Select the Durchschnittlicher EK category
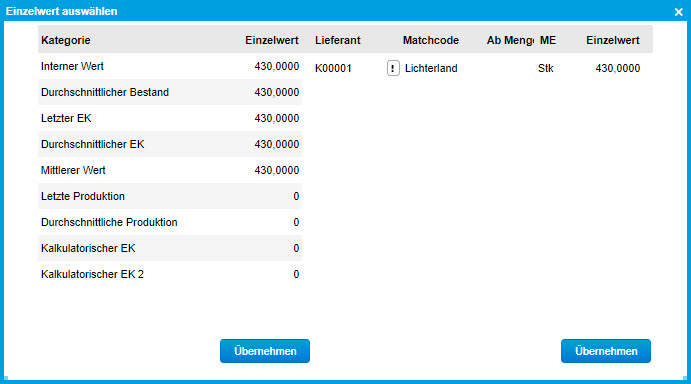Viewport: 691px width, 384px height. coord(170,144)
